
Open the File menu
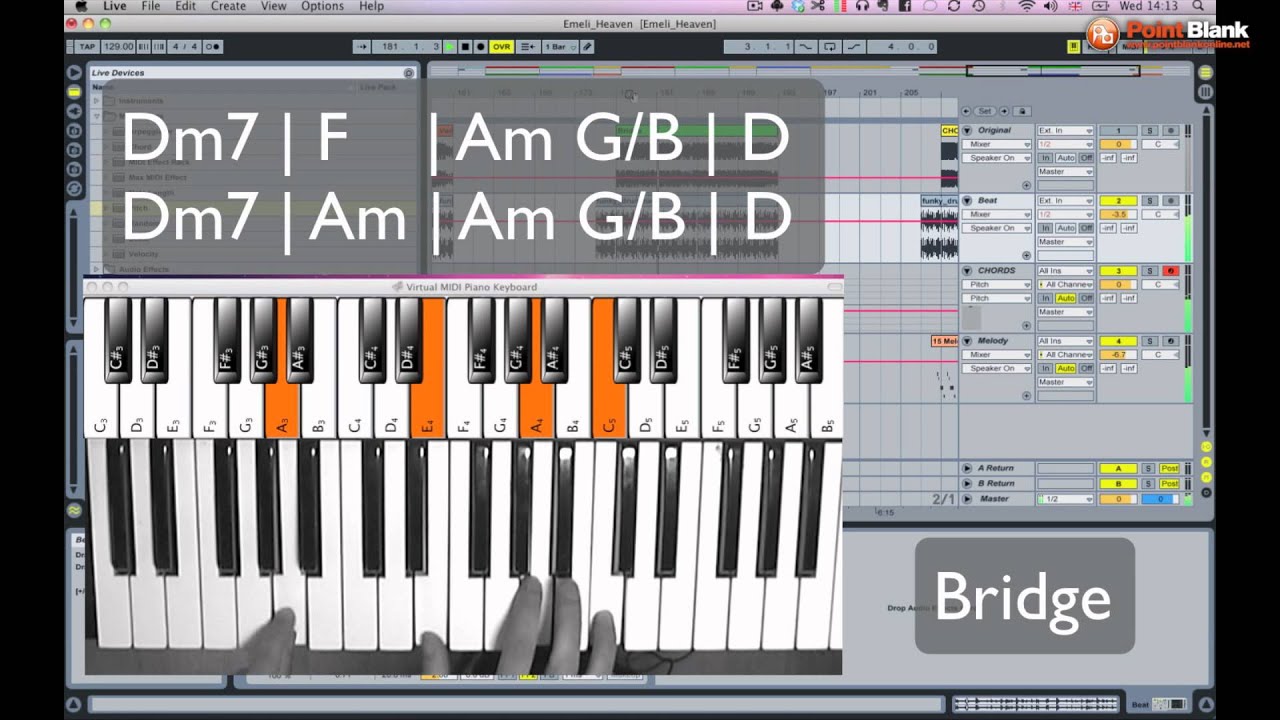[150, 6]
